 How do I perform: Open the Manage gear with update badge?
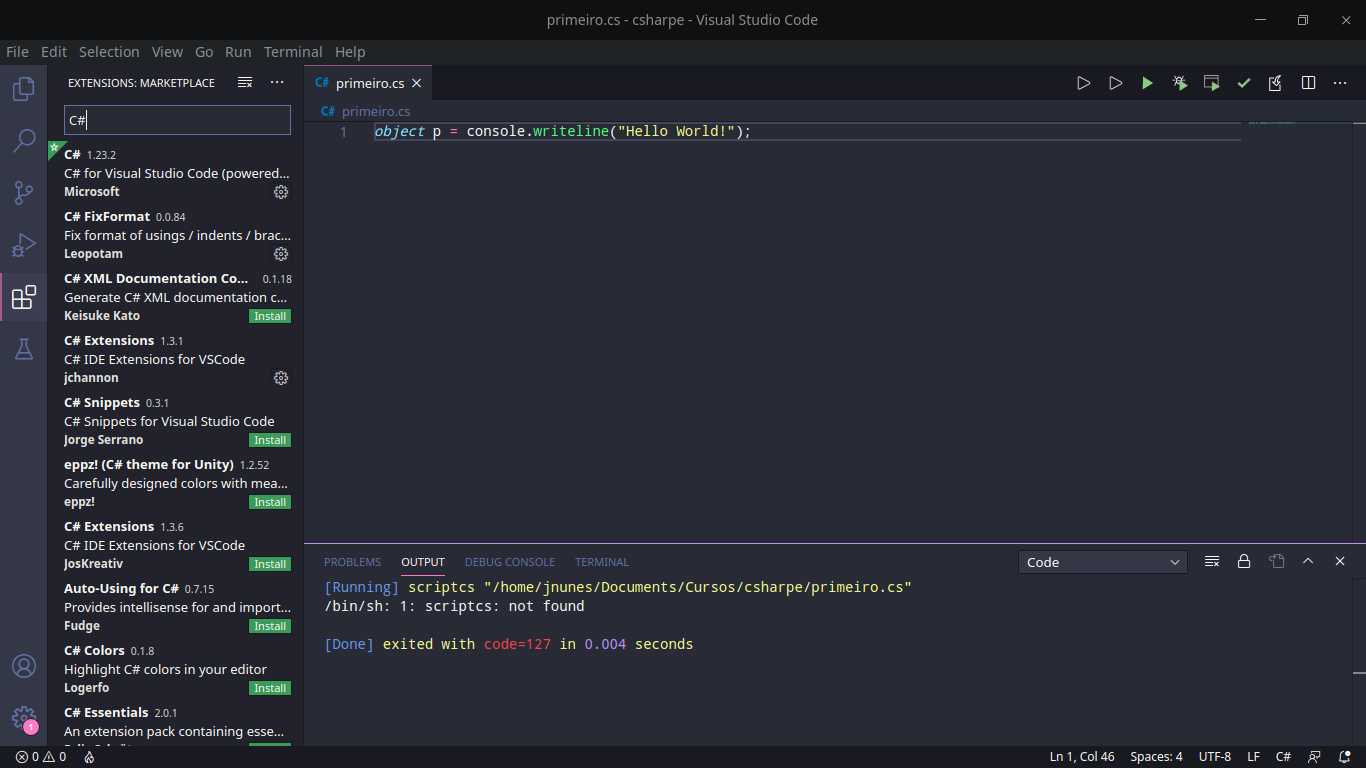(x=24, y=718)
